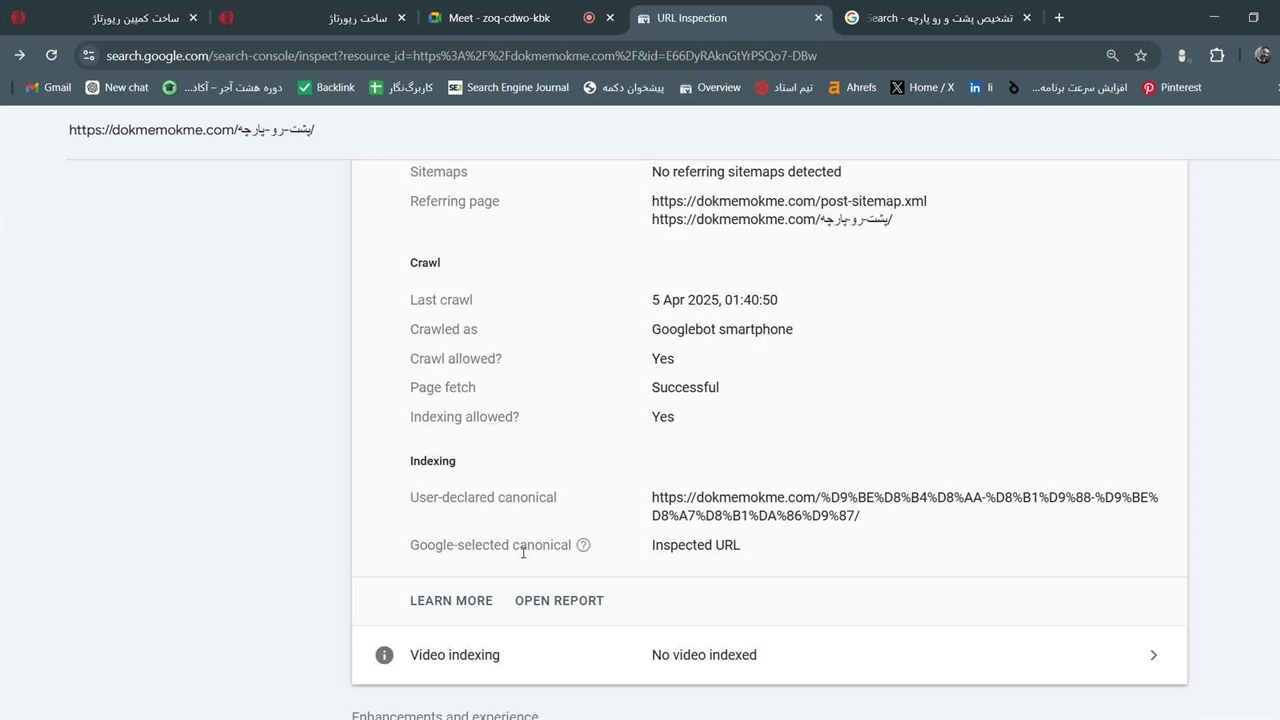1280x720 pixels.
Task: Switch to the Meet zoq-cdwo-kbk tab
Action: point(498,18)
